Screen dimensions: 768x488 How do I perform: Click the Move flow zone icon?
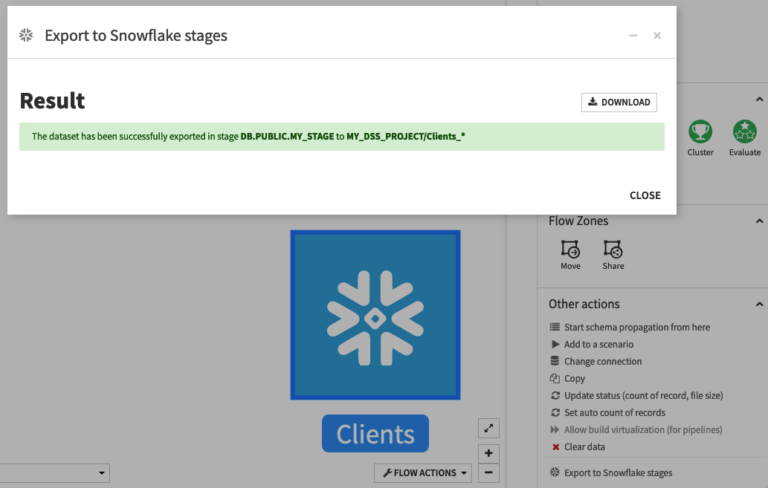(x=570, y=250)
